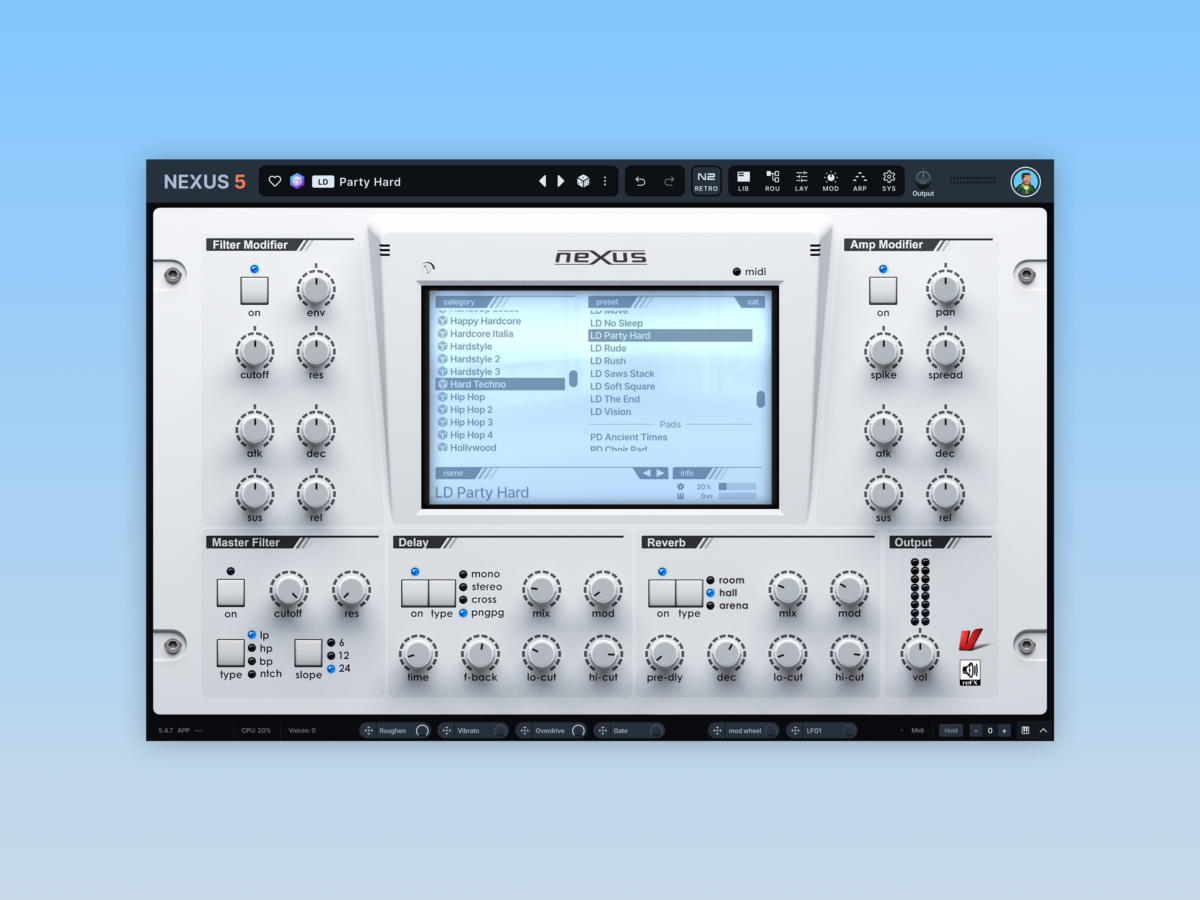Toggle the Master Filter on button
This screenshot has width=1200, height=900.
231,593
